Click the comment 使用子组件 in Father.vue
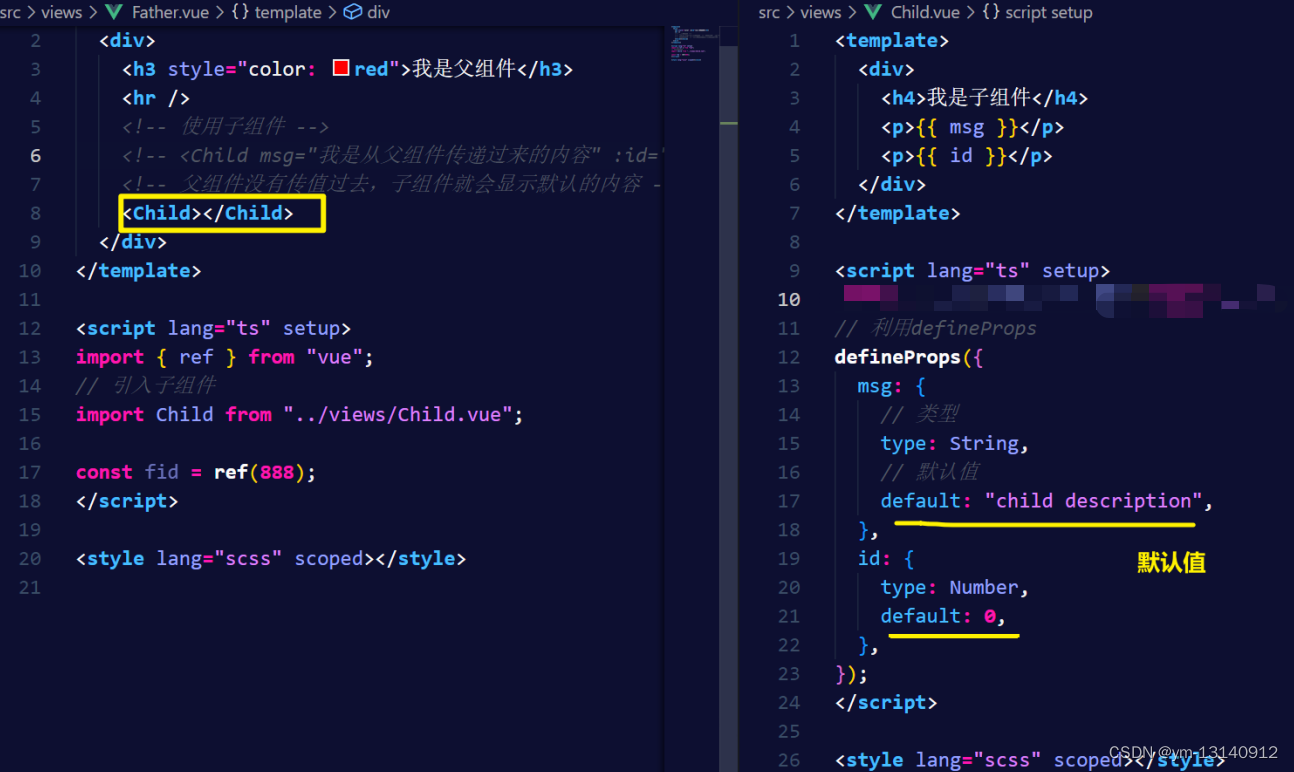Image resolution: width=1294 pixels, height=772 pixels. tap(226, 127)
